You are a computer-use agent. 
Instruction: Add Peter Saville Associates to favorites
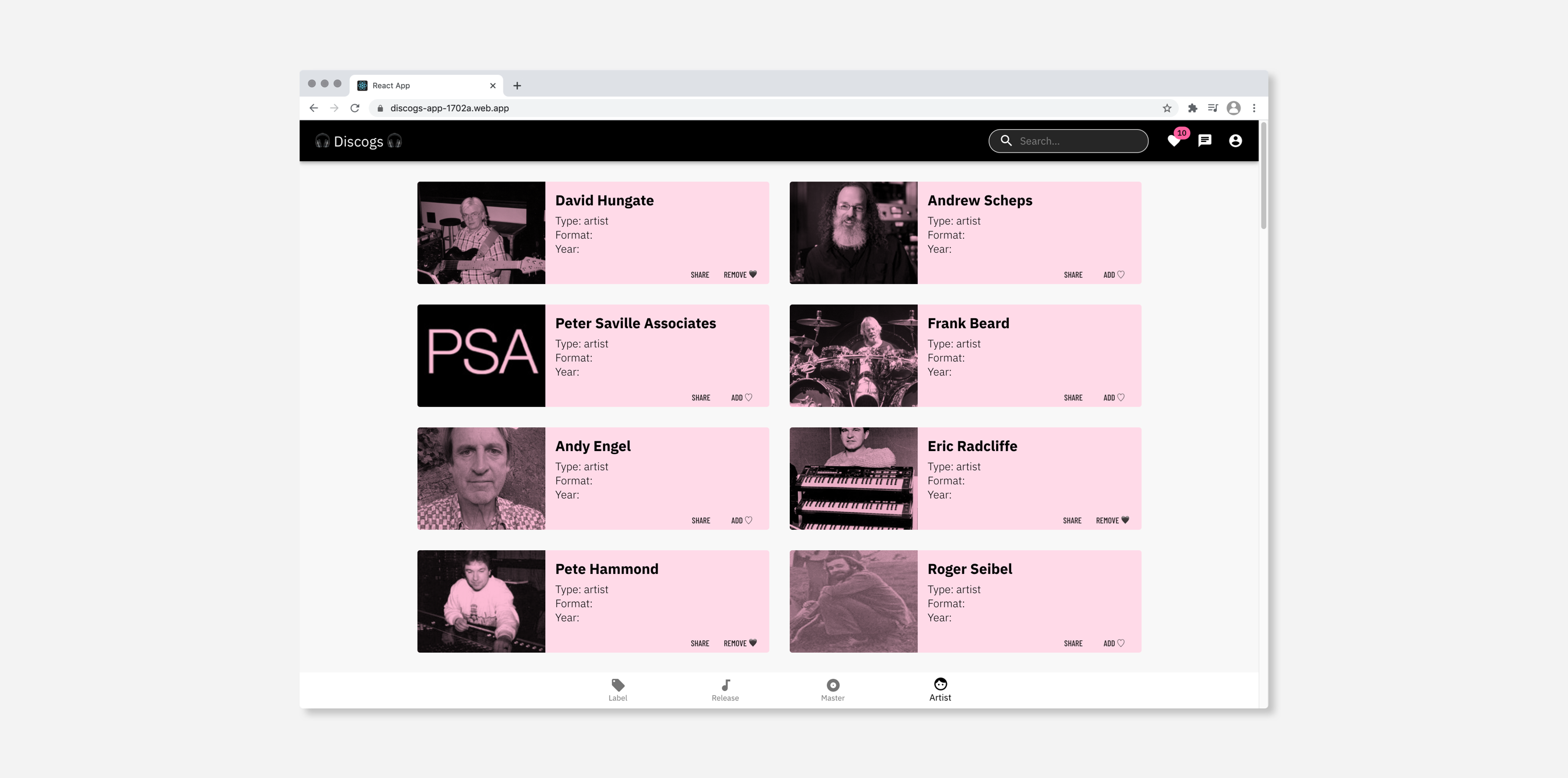(x=741, y=398)
